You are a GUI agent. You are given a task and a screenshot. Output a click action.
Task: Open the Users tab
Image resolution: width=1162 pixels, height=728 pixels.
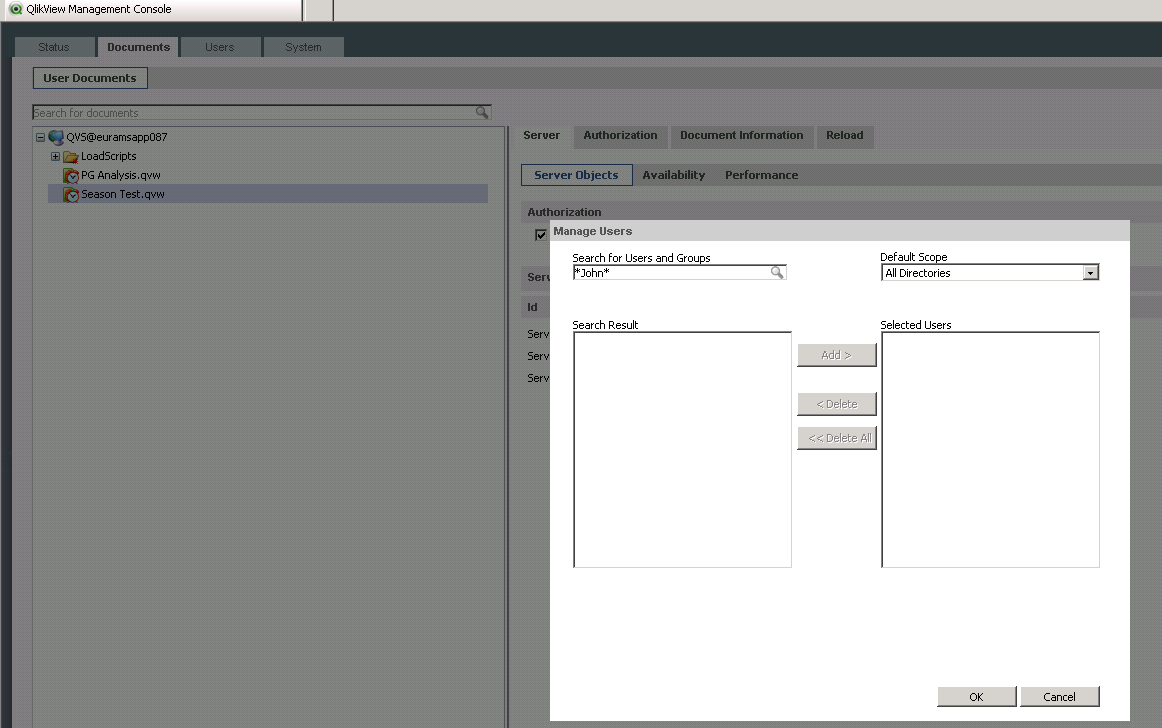click(220, 47)
